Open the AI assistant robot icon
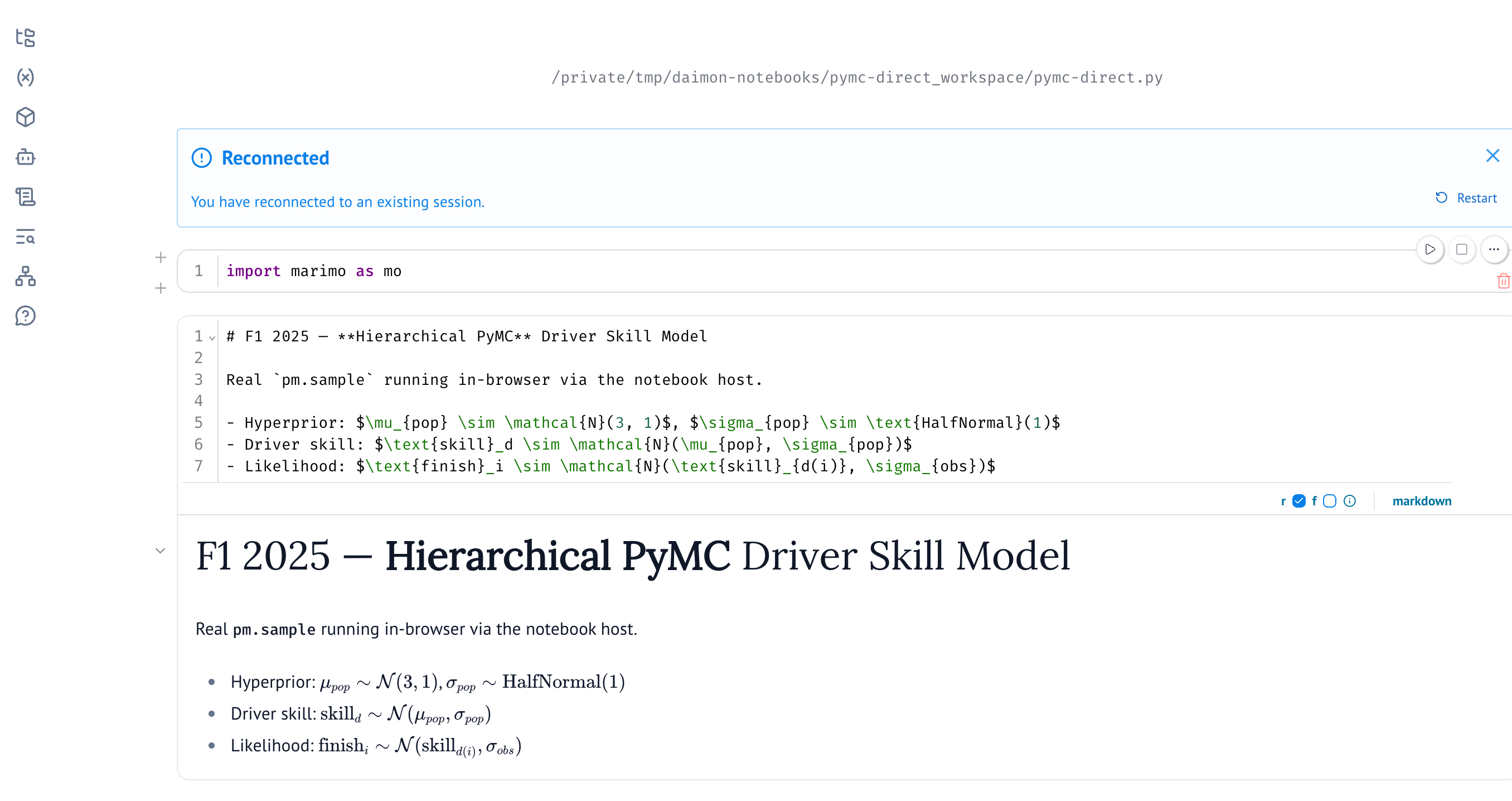 tap(25, 157)
